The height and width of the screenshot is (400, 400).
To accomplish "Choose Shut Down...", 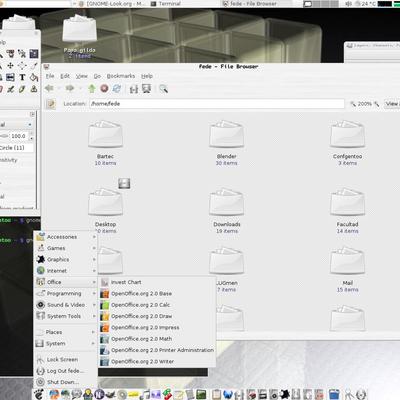I will coord(66,382).
